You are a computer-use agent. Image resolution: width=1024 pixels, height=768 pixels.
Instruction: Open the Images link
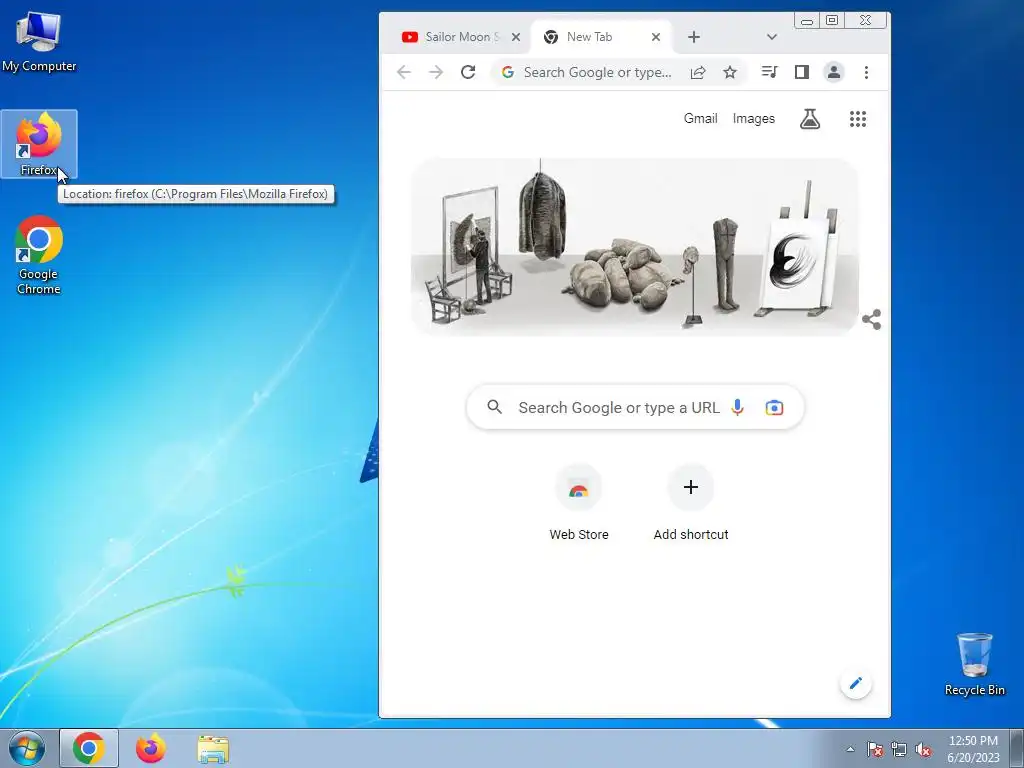point(754,119)
